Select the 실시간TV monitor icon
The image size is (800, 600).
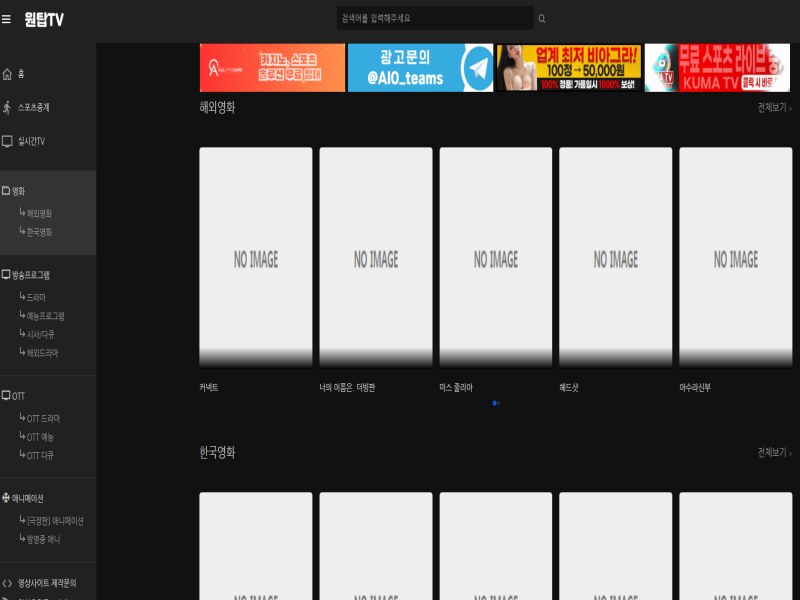pos(8,141)
